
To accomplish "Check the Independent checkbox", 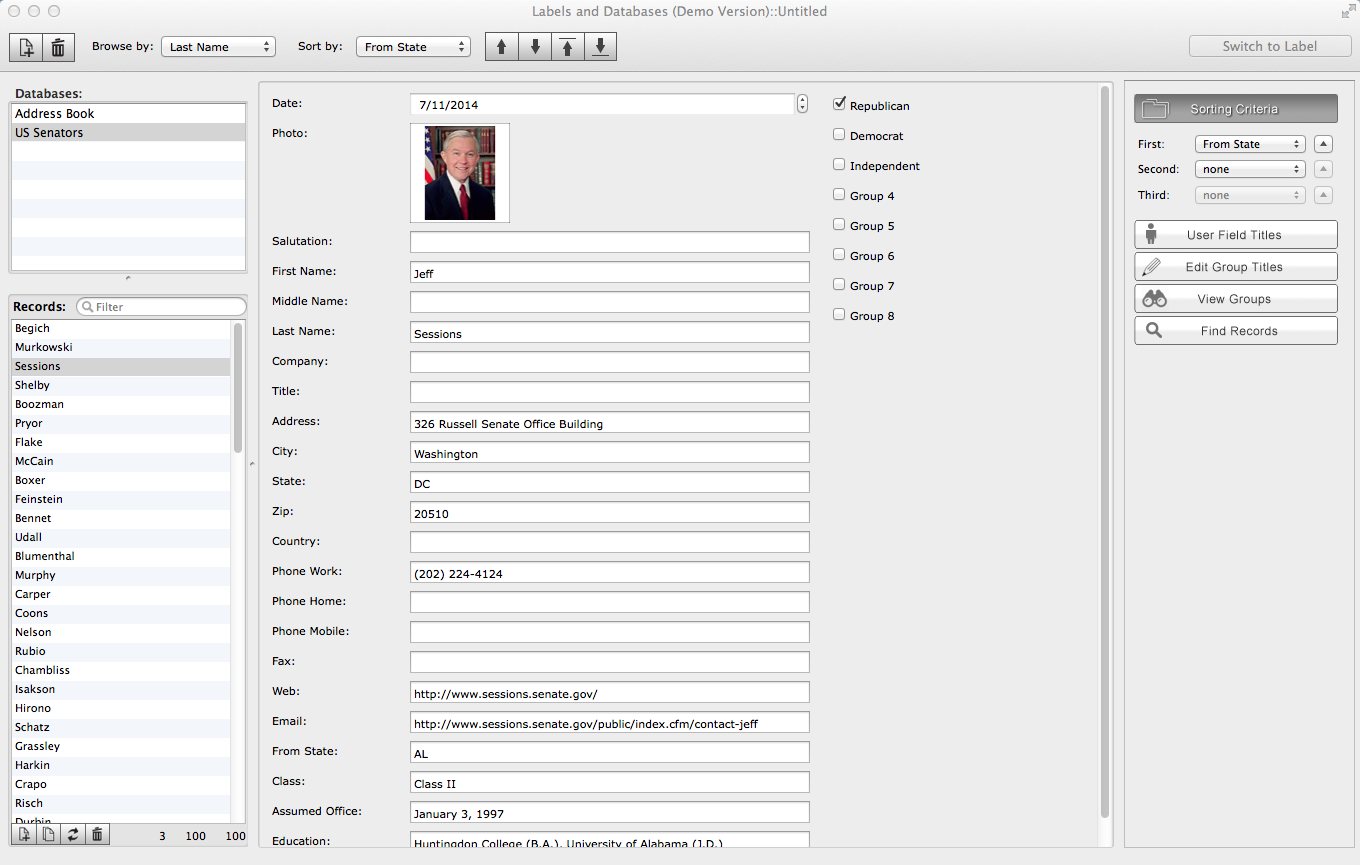I will click(x=840, y=164).
